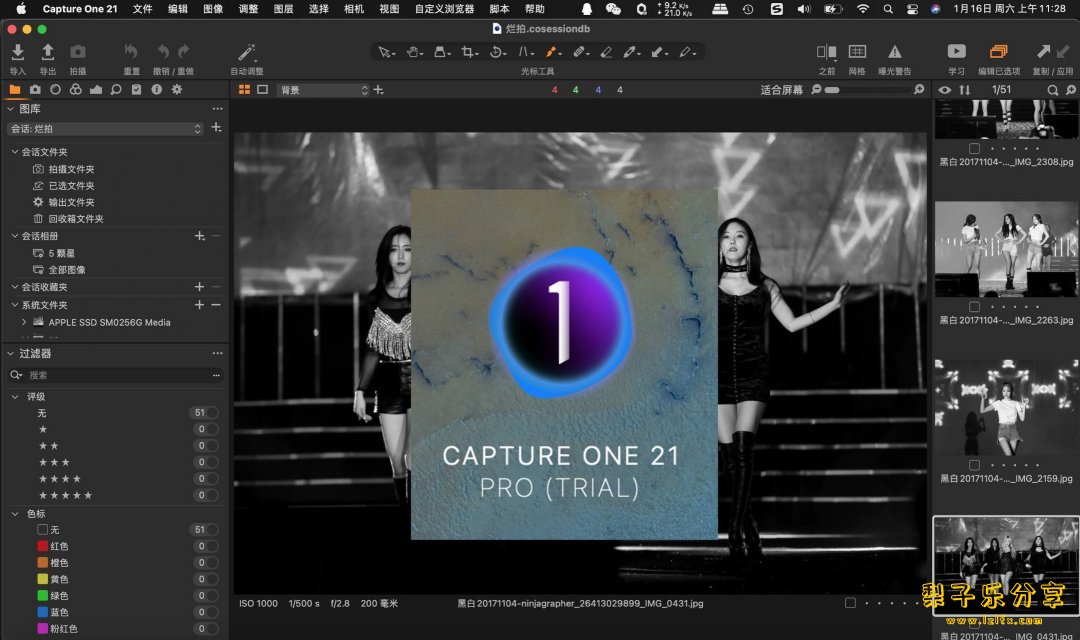Select the eyedropper picker tool

point(631,52)
